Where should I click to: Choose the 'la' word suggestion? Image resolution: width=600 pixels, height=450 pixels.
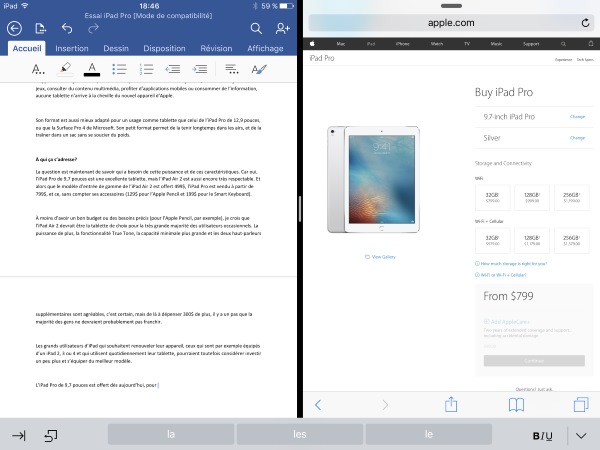click(171, 434)
